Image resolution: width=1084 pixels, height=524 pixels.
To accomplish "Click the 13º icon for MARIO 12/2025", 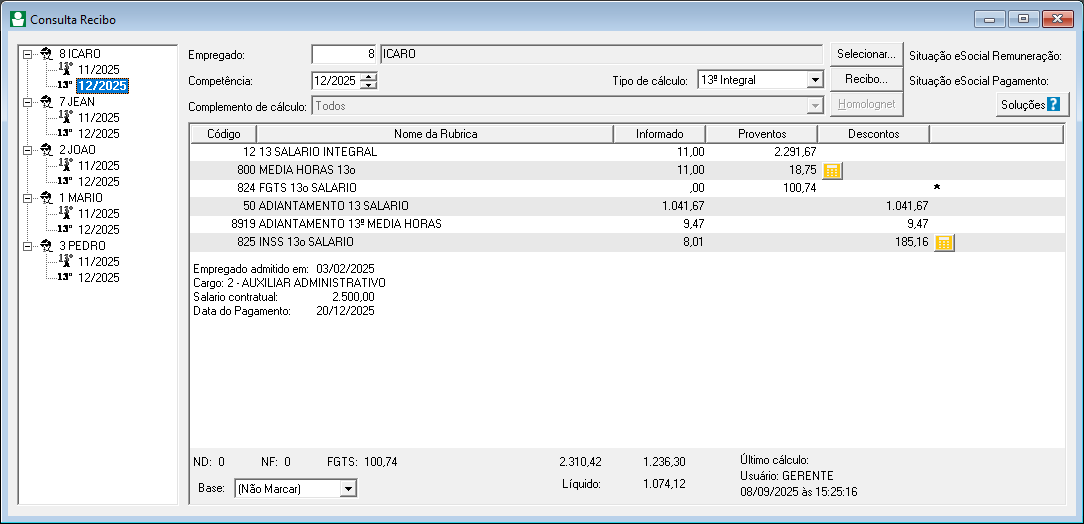I will (x=65, y=230).
